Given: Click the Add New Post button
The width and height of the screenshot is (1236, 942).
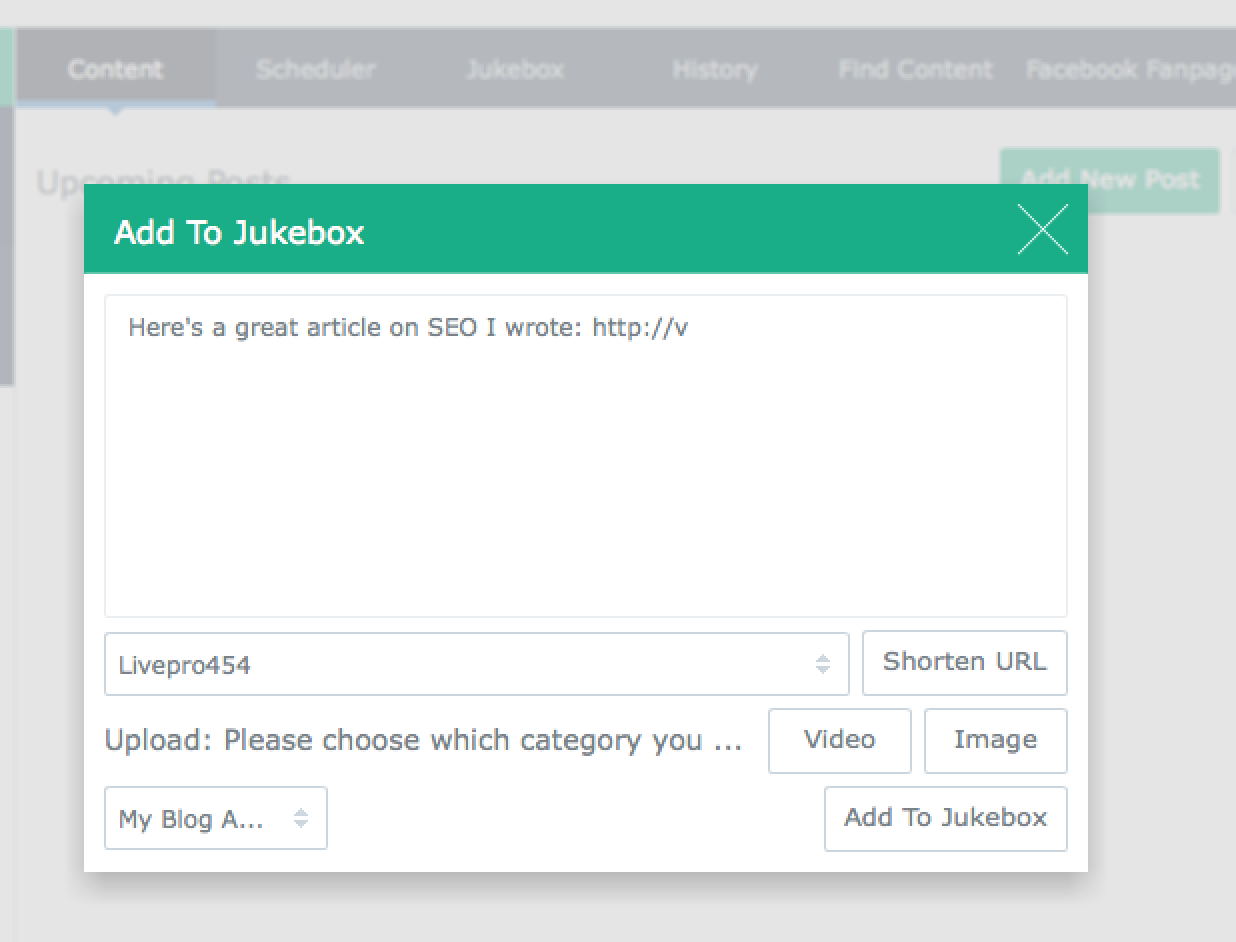Looking at the screenshot, I should (x=1109, y=180).
